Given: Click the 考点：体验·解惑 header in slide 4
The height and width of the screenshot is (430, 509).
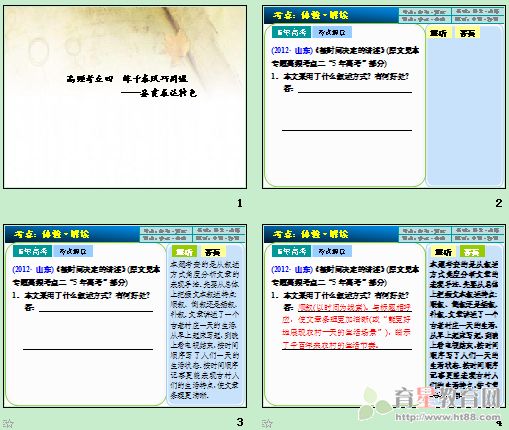Looking at the screenshot, I should (310, 234).
